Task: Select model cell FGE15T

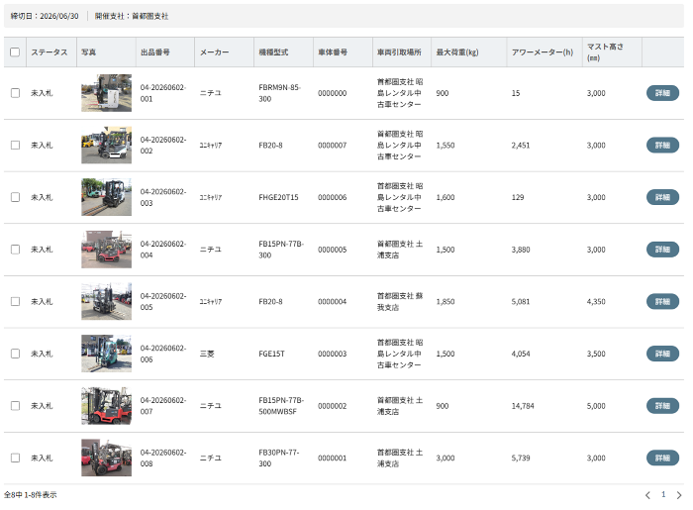Action: (x=271, y=354)
